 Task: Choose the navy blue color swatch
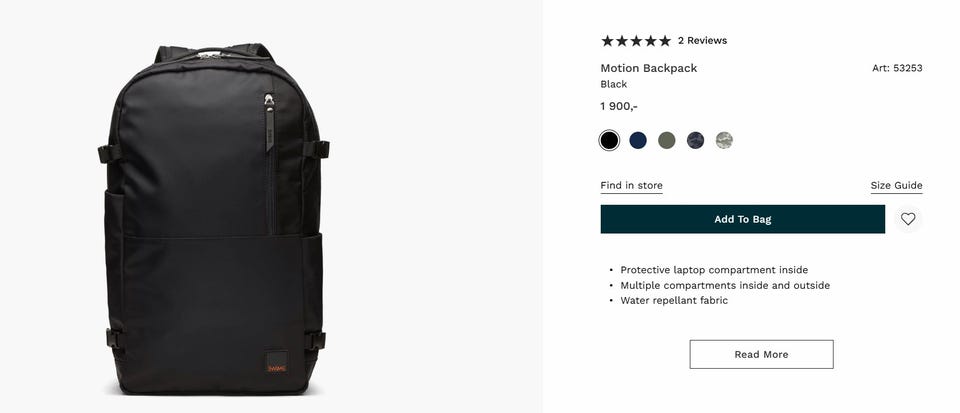[638, 141]
